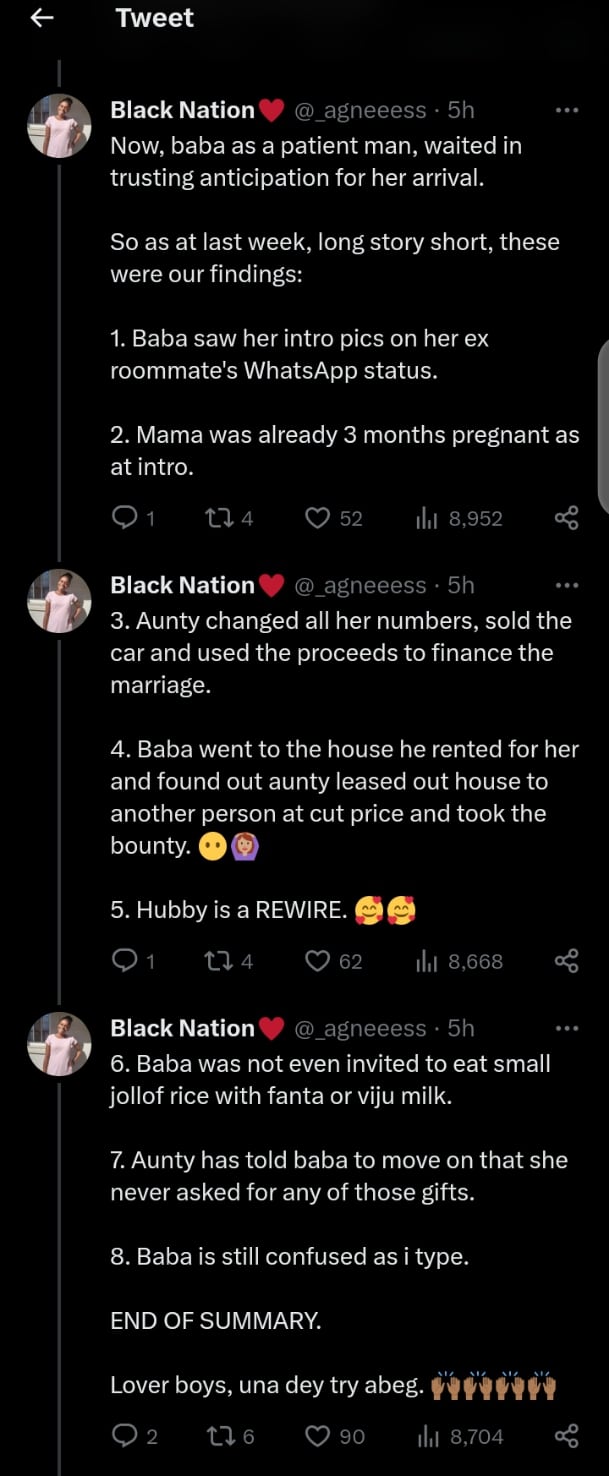Retweet the 'END OF SUMMARY' tweet

[x=217, y=1436]
